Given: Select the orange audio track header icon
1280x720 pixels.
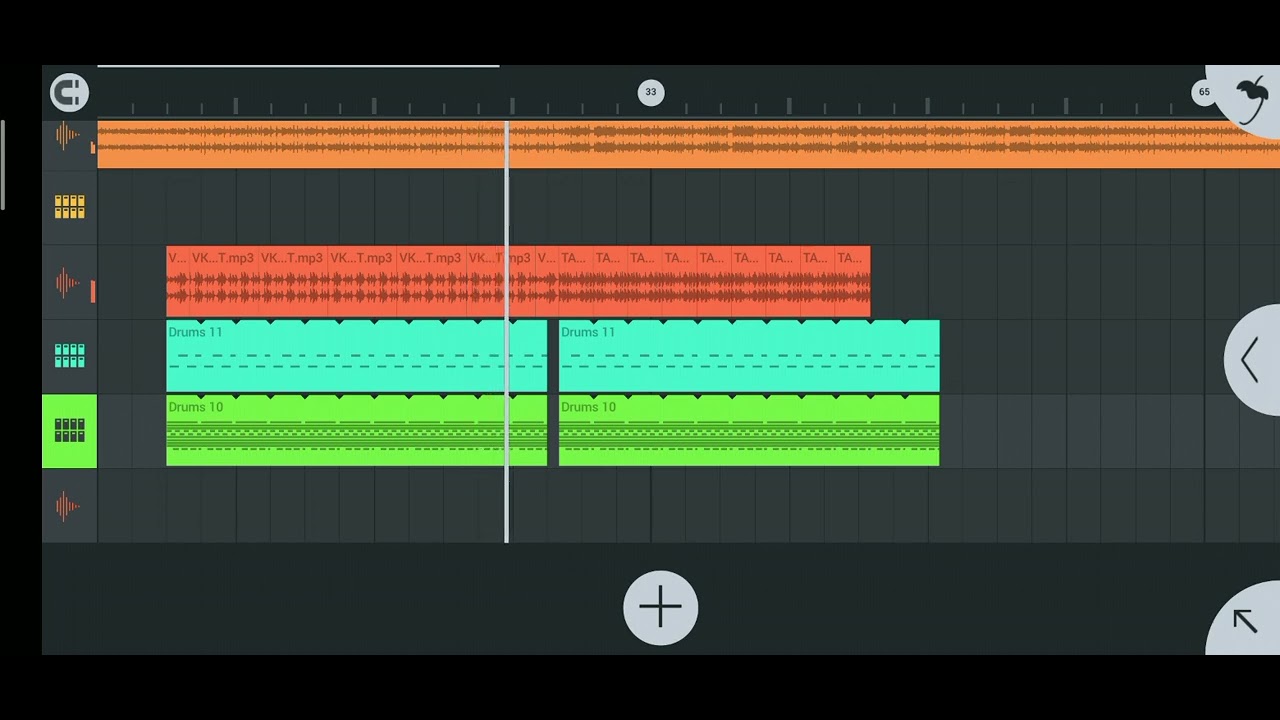Looking at the screenshot, I should 69,137.
